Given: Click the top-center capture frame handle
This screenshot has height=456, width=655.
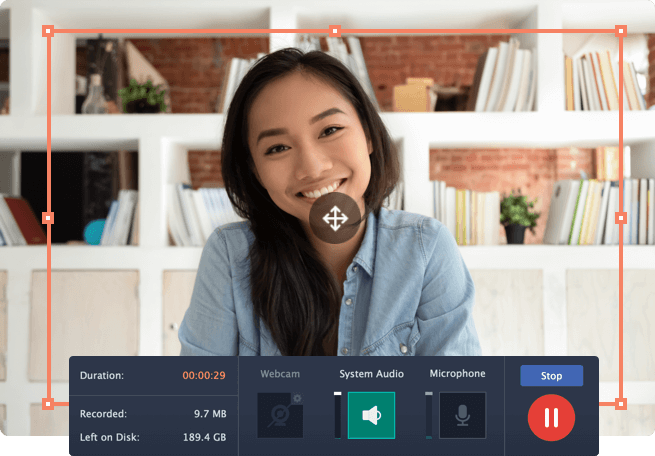Looking at the screenshot, I should (335, 31).
